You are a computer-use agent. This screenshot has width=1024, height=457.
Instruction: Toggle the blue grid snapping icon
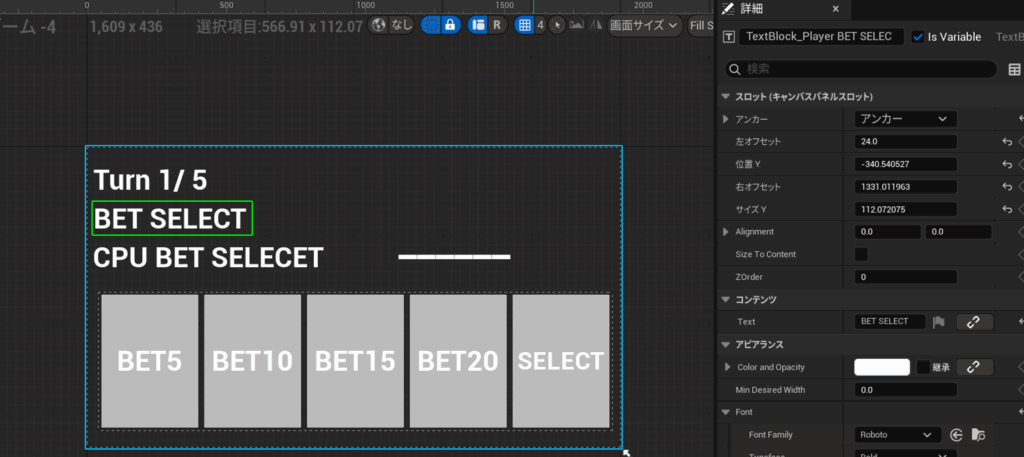point(524,25)
